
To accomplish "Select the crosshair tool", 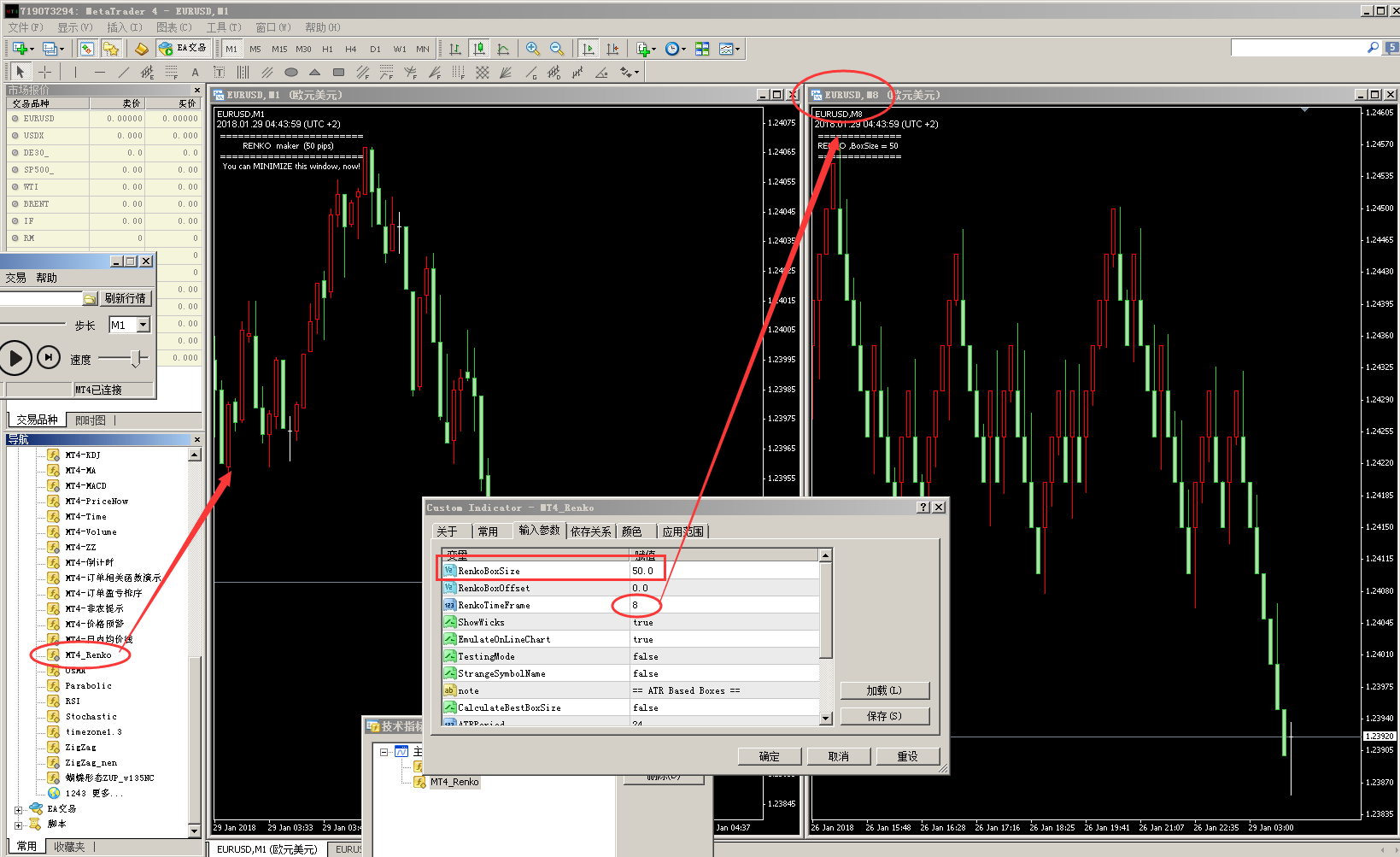I will click(45, 73).
